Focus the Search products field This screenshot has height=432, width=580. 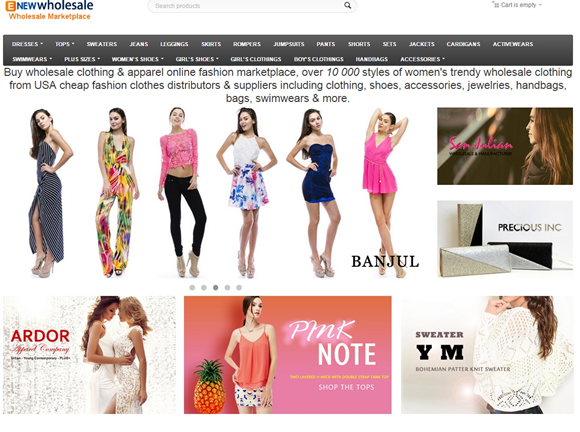coord(246,6)
